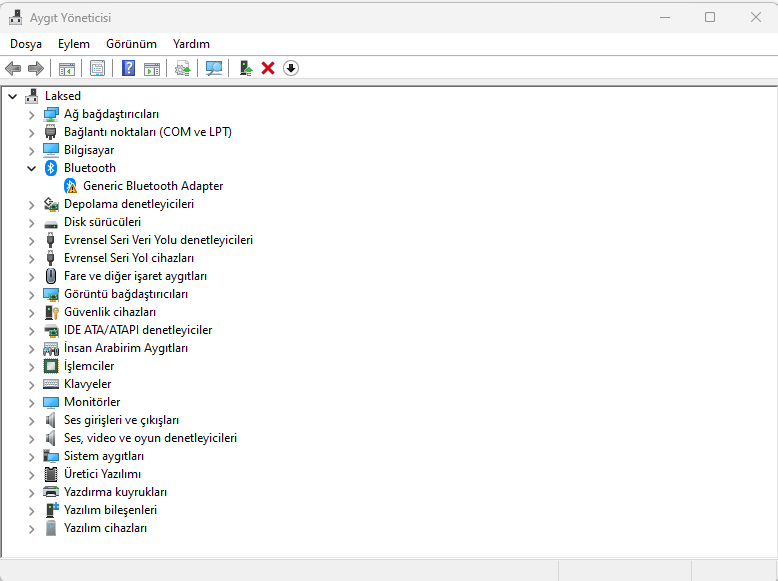
Task: Toggle the action pane toolbar icon
Action: [x=152, y=68]
